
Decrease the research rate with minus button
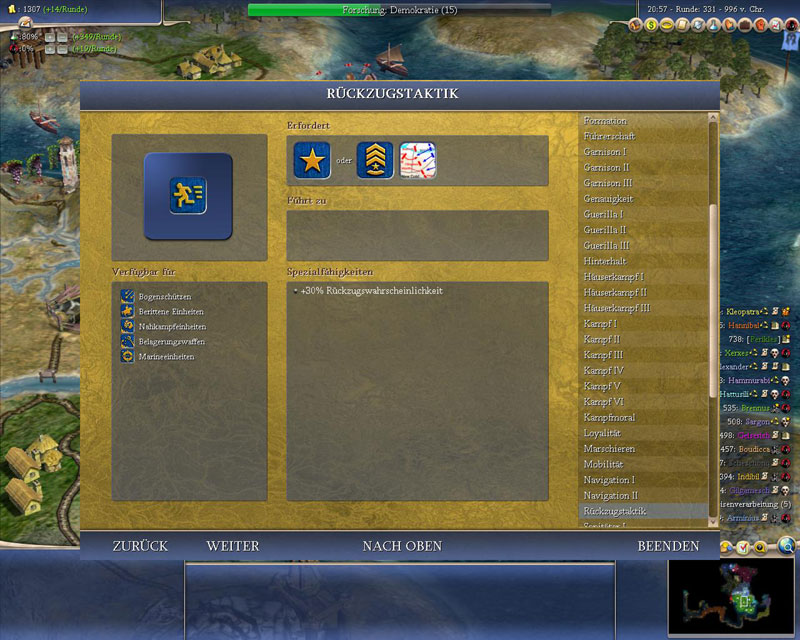[62, 37]
